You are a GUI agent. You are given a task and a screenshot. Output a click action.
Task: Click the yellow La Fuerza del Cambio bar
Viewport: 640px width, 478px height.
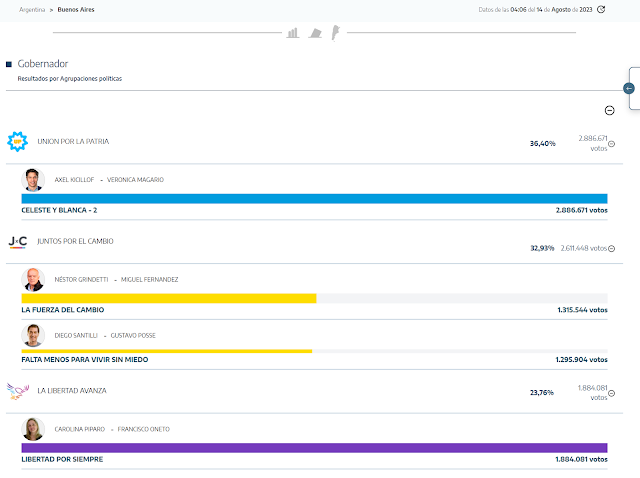point(169,298)
